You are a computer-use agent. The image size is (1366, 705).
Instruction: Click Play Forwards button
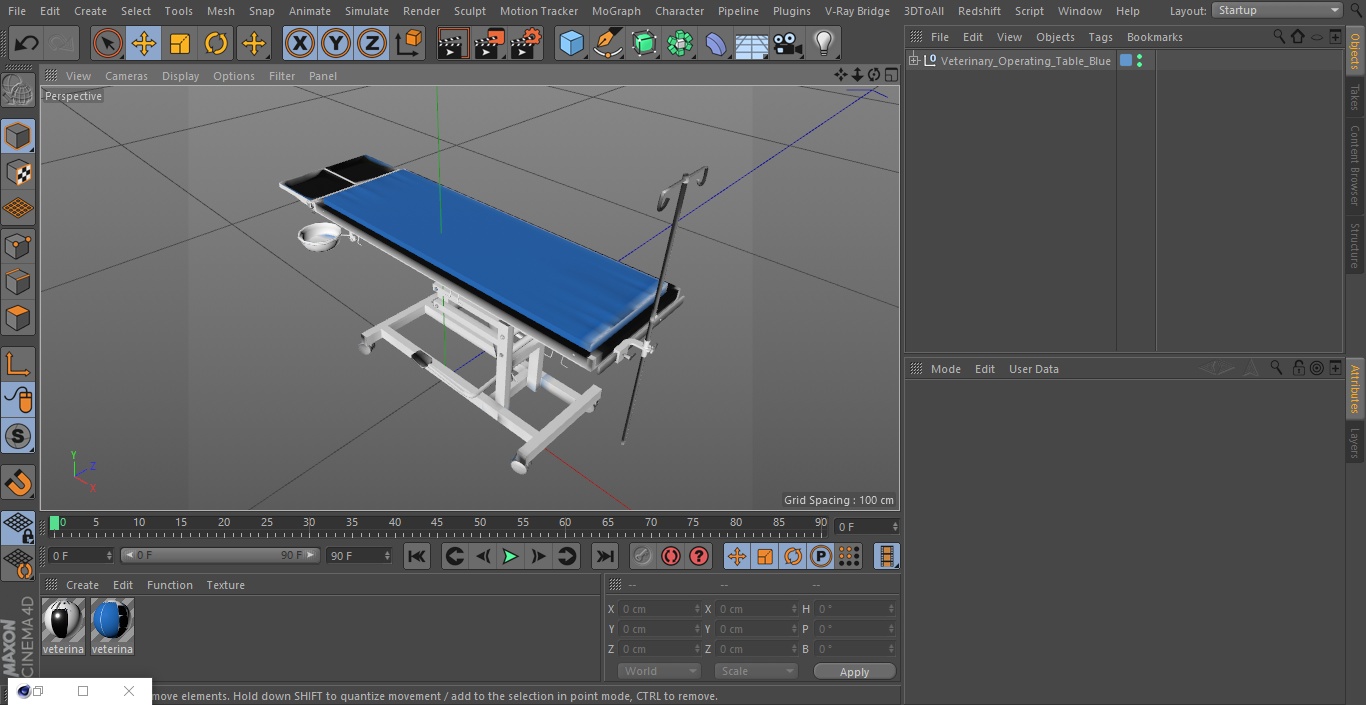coord(510,556)
